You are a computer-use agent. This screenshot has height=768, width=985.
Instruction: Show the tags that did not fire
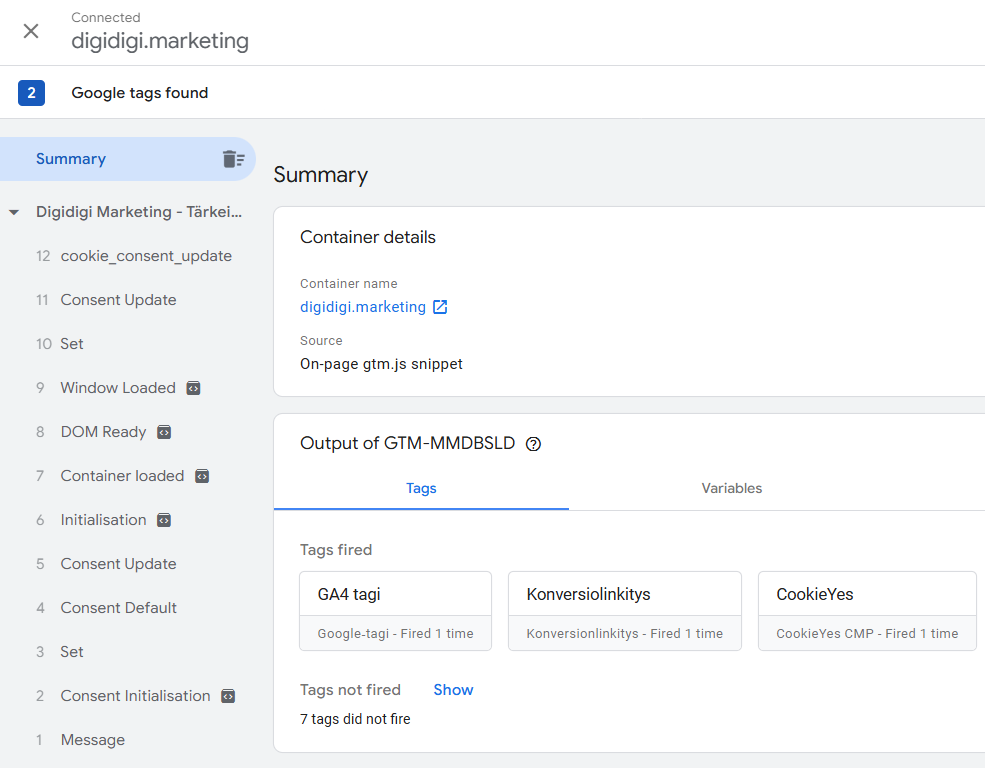(453, 689)
